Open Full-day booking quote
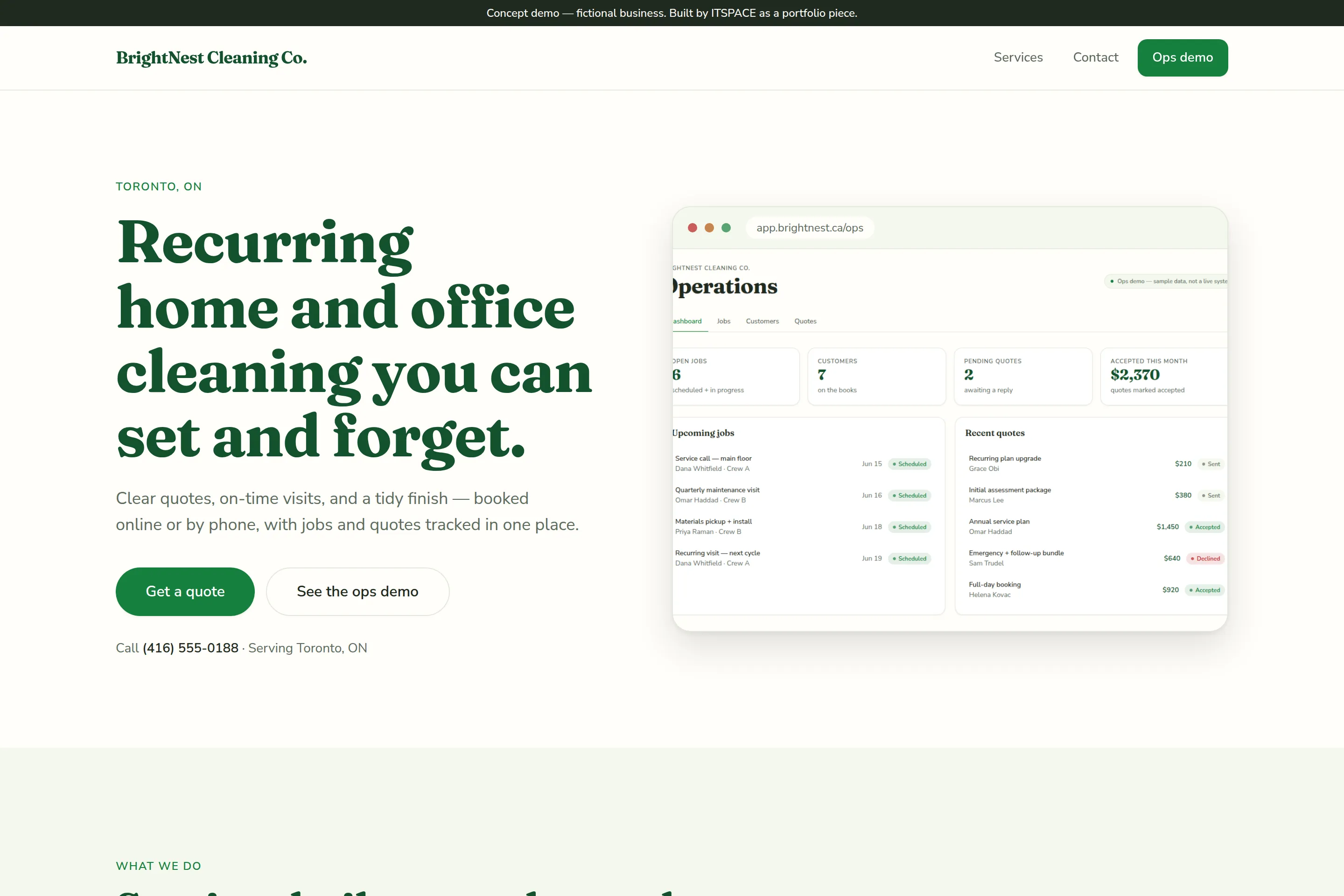This screenshot has width=1344, height=896. 1097,589
